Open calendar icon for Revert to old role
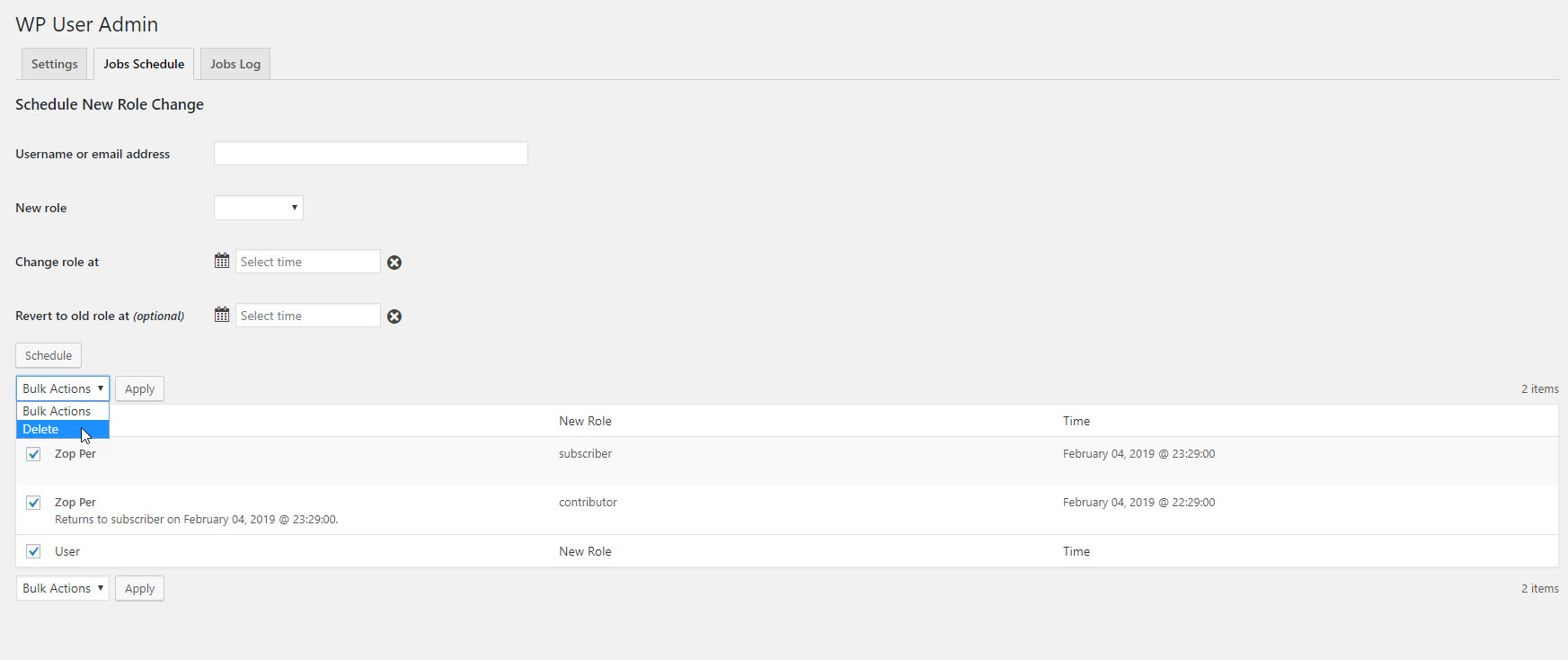 [x=222, y=316]
